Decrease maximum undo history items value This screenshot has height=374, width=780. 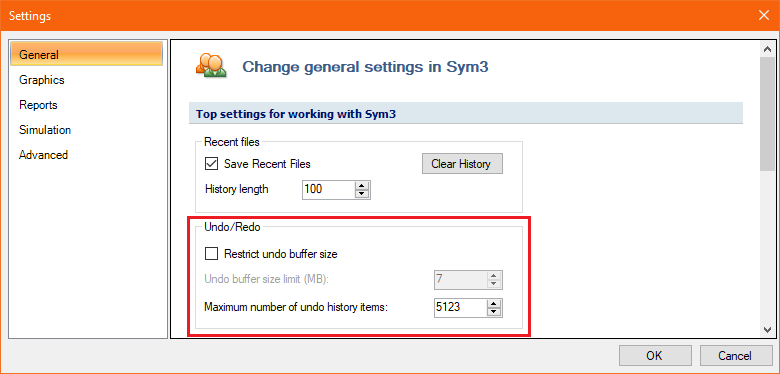494,312
